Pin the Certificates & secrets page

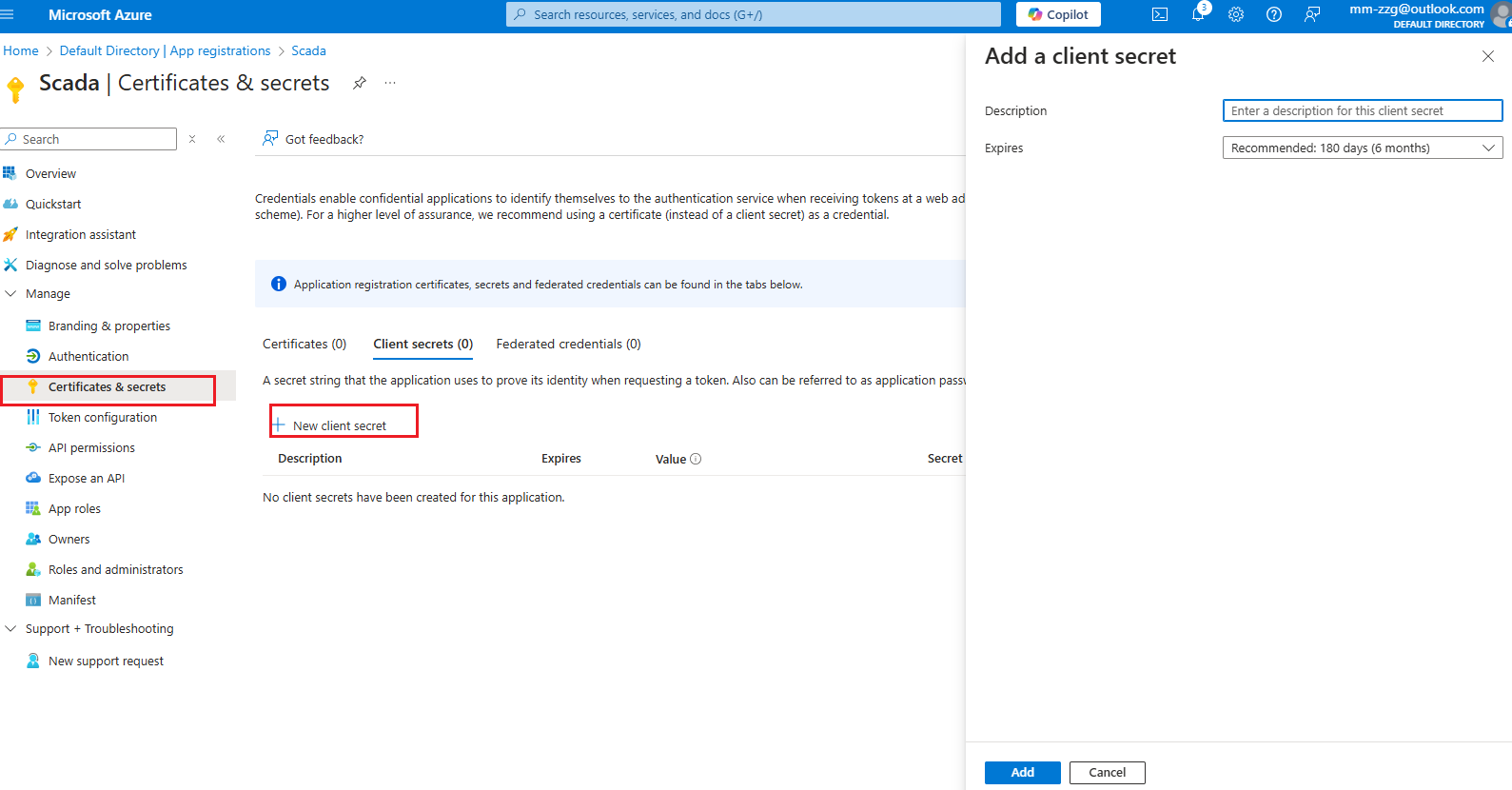click(360, 83)
